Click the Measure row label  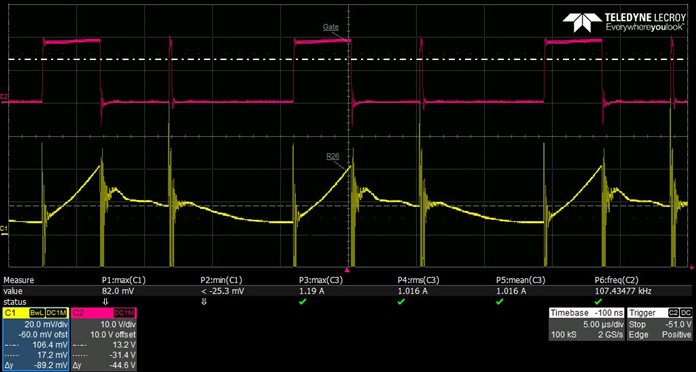(19, 281)
